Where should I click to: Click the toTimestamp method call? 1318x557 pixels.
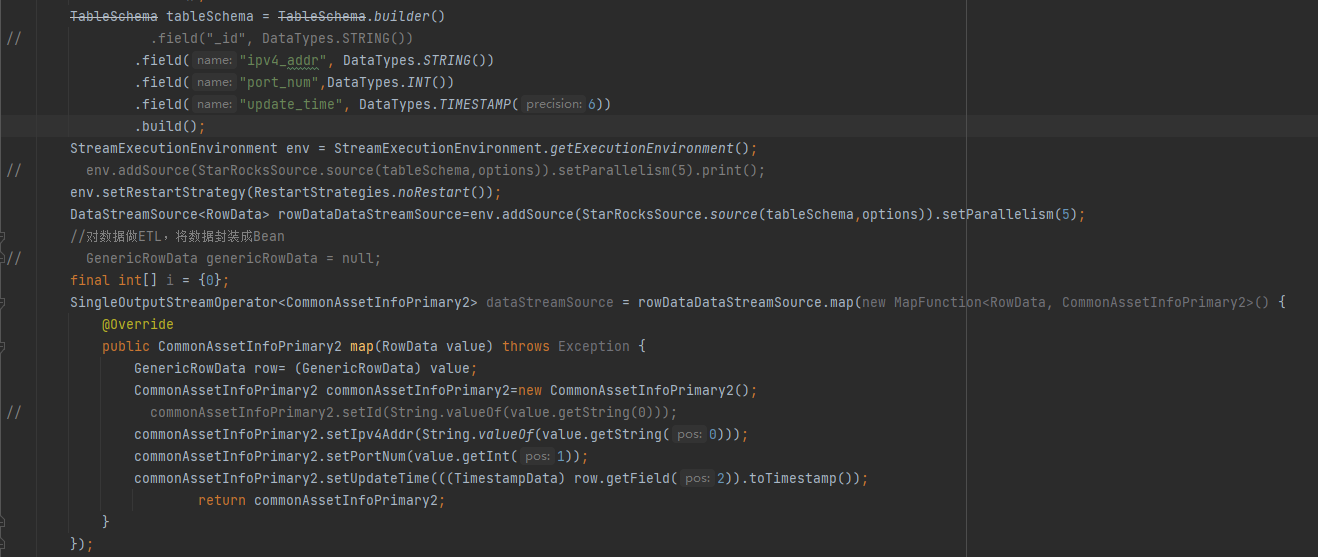[801, 479]
